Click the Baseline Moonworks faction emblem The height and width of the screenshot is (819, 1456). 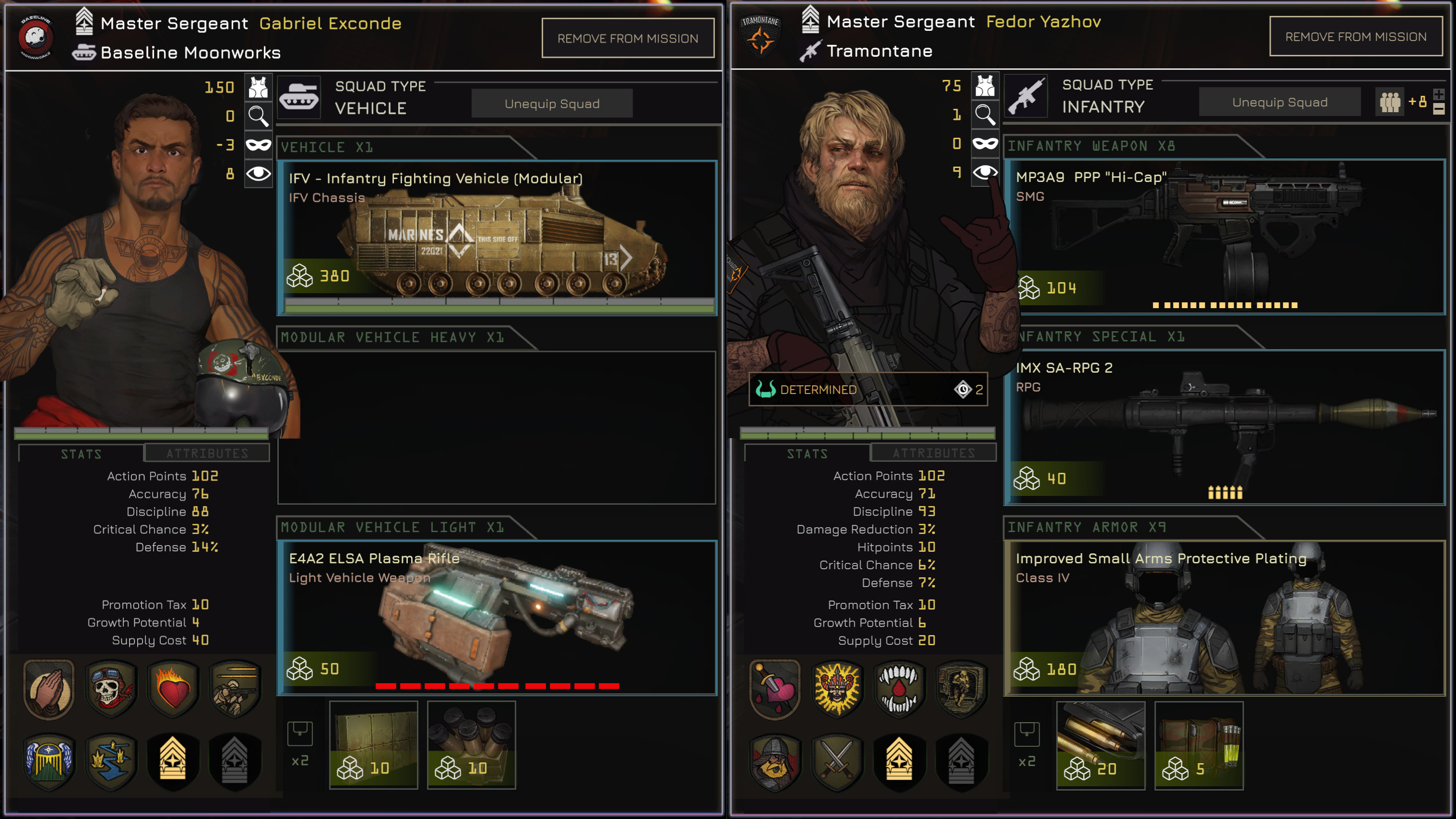tap(36, 38)
